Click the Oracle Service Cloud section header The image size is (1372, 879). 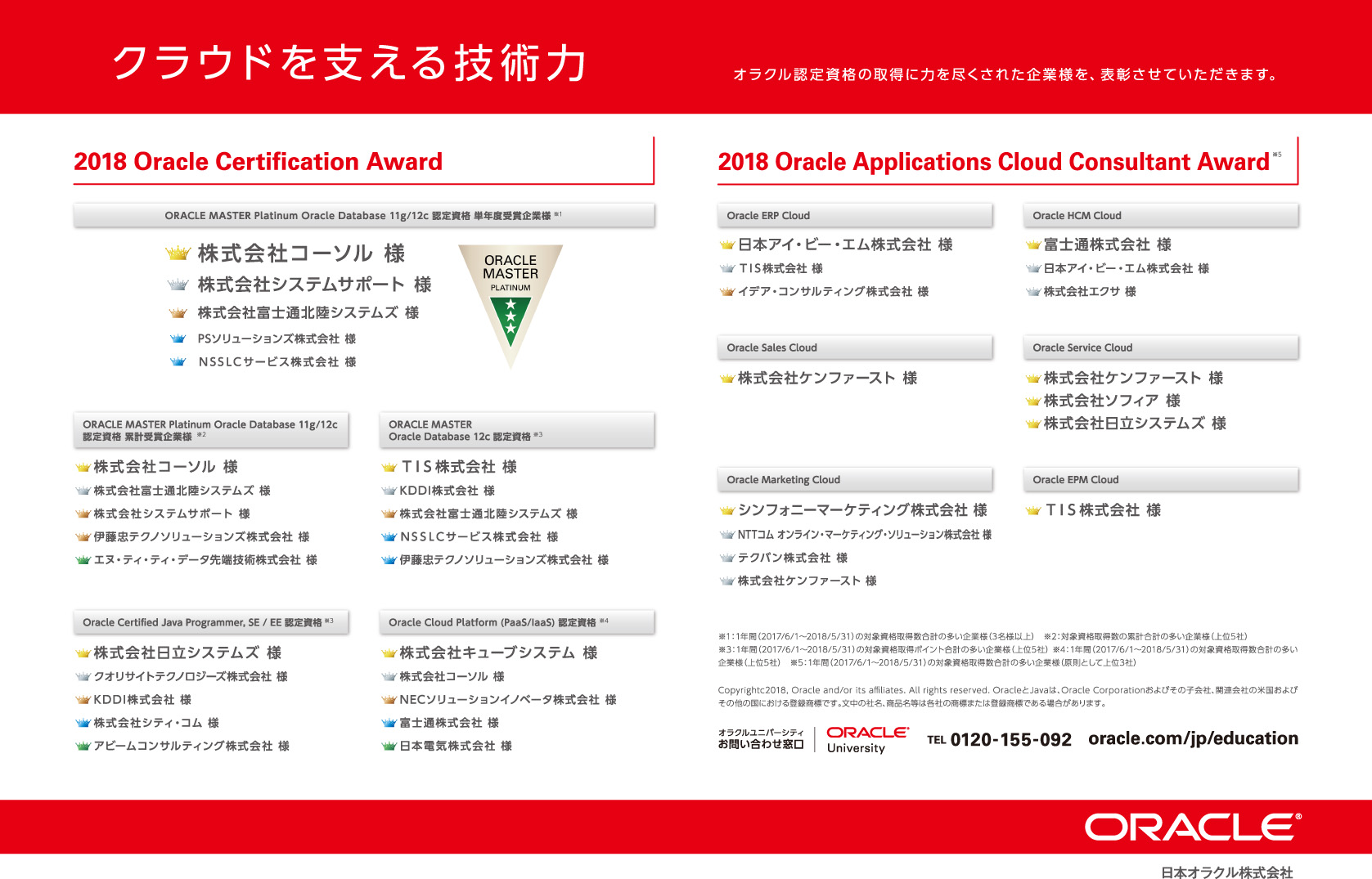1161,348
